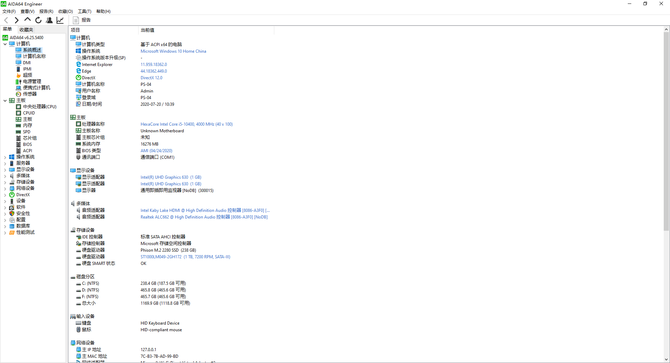This screenshot has height=363, width=670.
Task: Open the ST1000LM049 hard drive link
Action: point(185,257)
